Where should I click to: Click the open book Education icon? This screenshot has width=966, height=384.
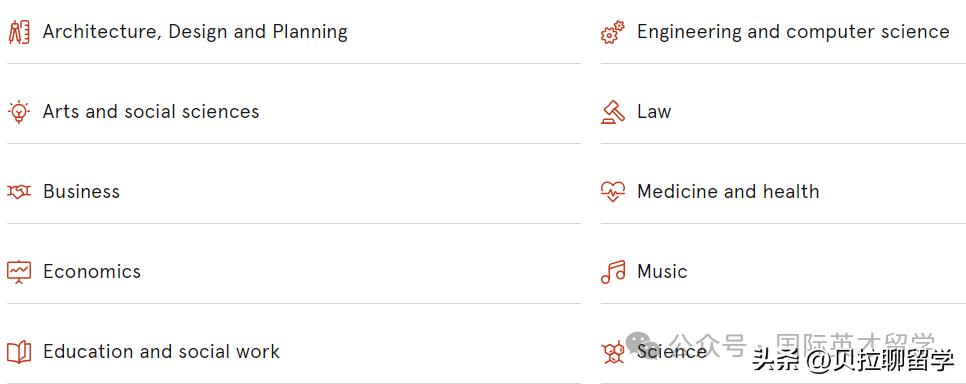pos(19,352)
